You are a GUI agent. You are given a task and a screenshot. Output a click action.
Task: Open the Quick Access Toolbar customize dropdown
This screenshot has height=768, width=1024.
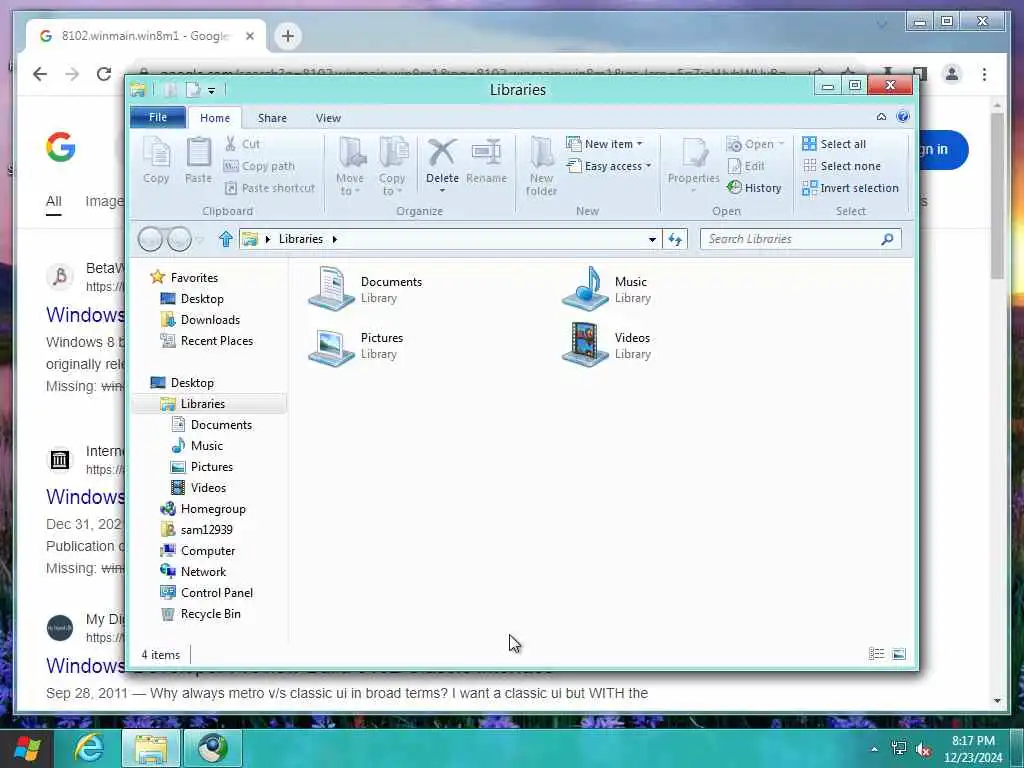211,91
